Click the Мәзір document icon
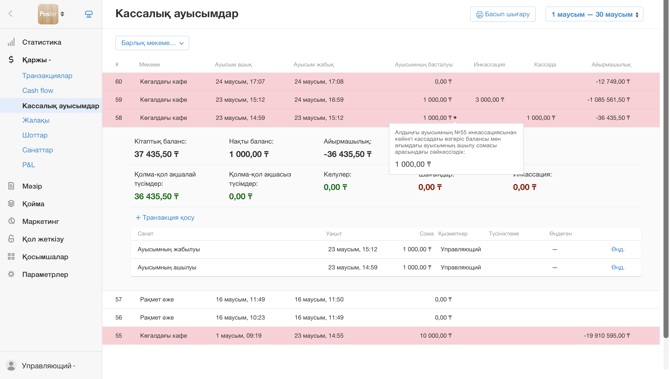Screen dimensions: 670x379 click(11, 186)
